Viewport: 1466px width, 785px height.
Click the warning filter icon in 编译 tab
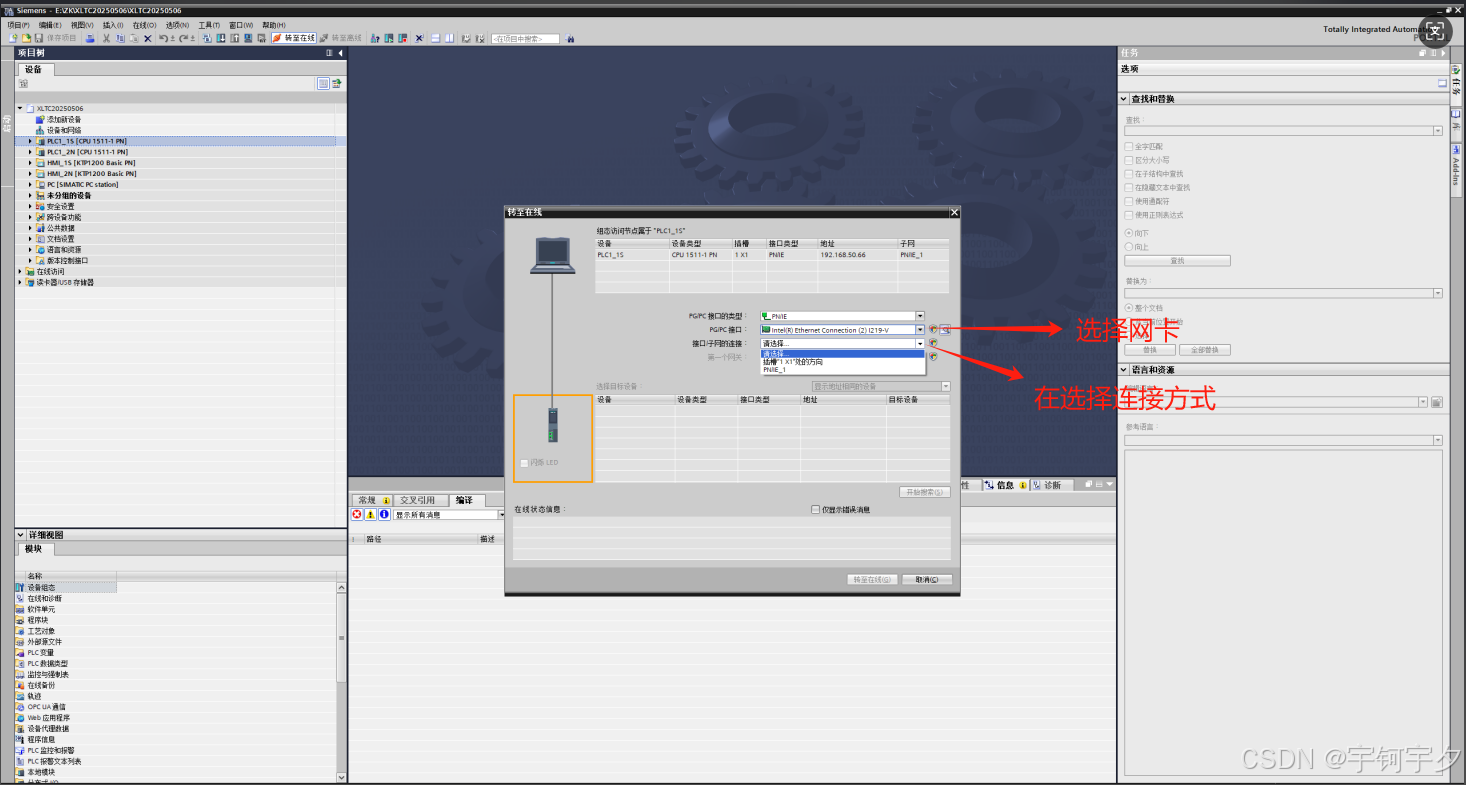point(370,514)
